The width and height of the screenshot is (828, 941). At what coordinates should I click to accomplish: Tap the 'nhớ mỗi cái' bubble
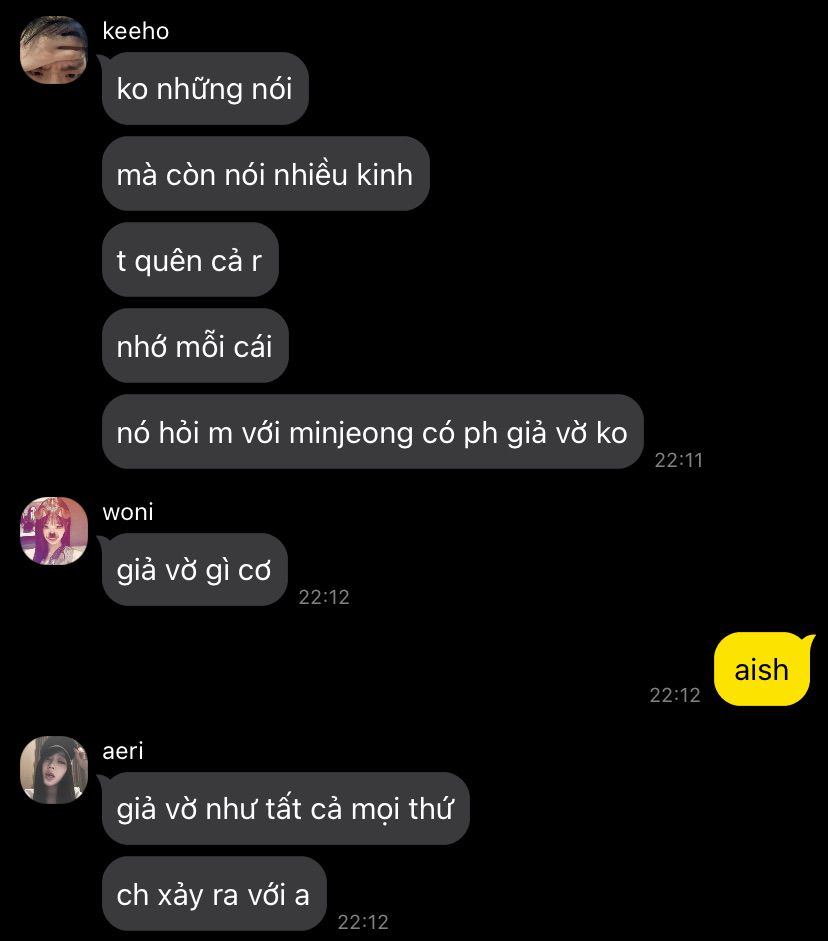point(195,346)
